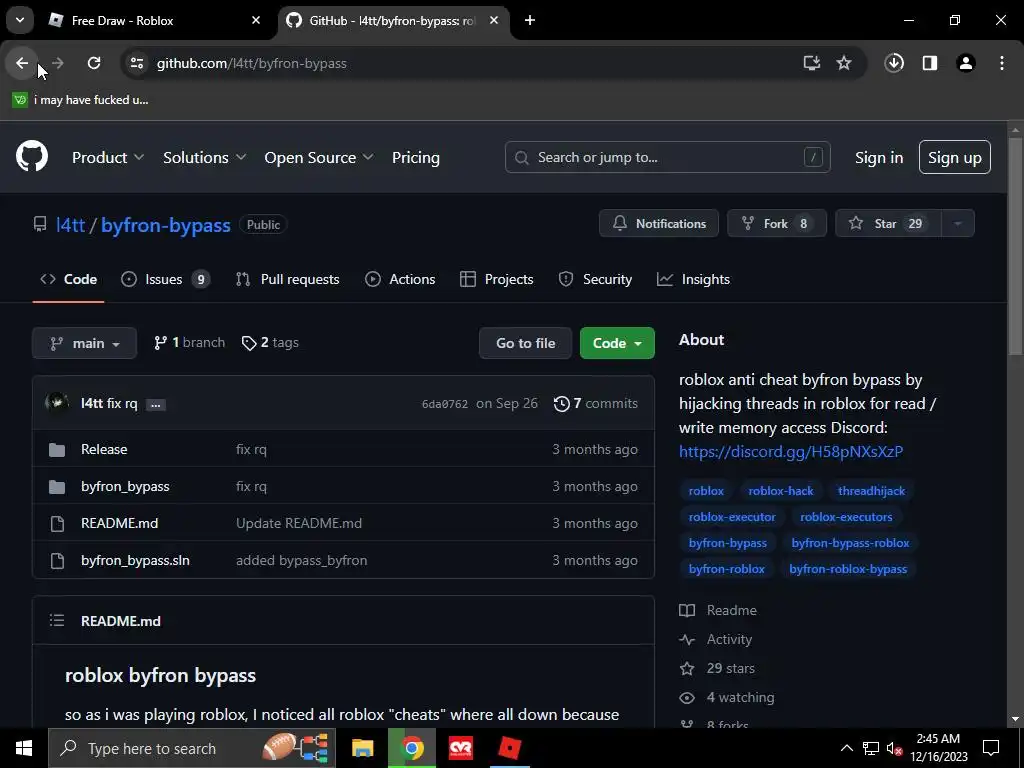Open the main branch selector
The width and height of the screenshot is (1024, 768).
coord(84,343)
